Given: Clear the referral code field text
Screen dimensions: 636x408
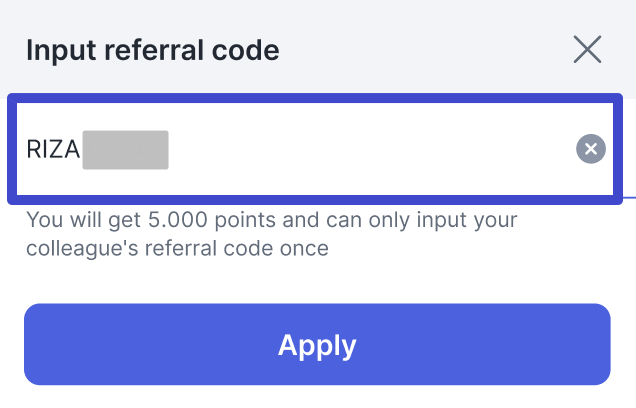Looking at the screenshot, I should 591,149.
